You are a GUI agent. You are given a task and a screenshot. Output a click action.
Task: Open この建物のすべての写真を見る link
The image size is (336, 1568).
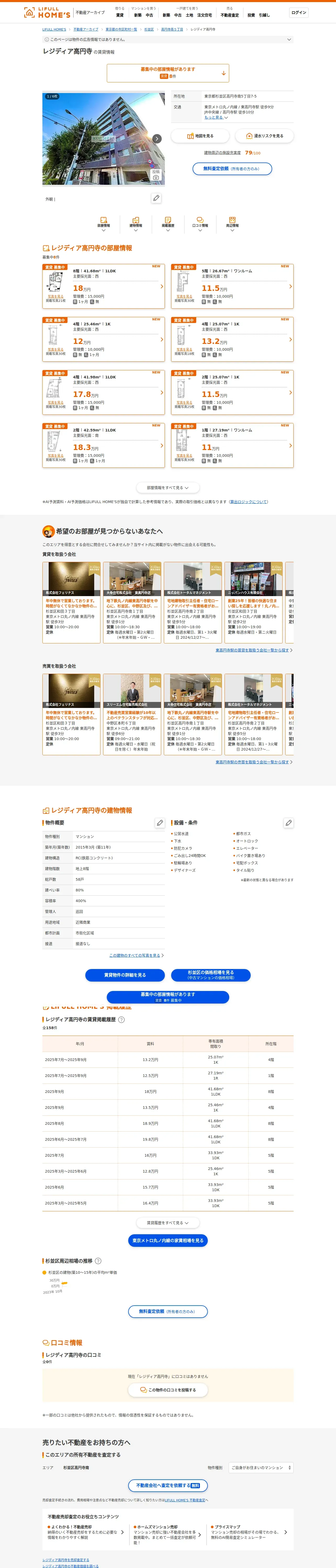(135, 956)
